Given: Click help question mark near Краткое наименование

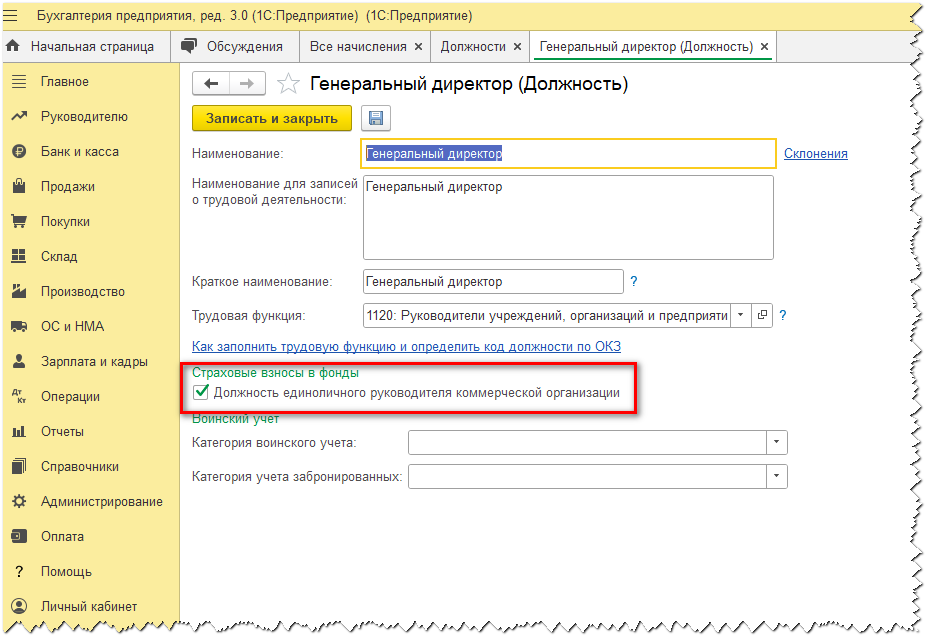Looking at the screenshot, I should (634, 282).
